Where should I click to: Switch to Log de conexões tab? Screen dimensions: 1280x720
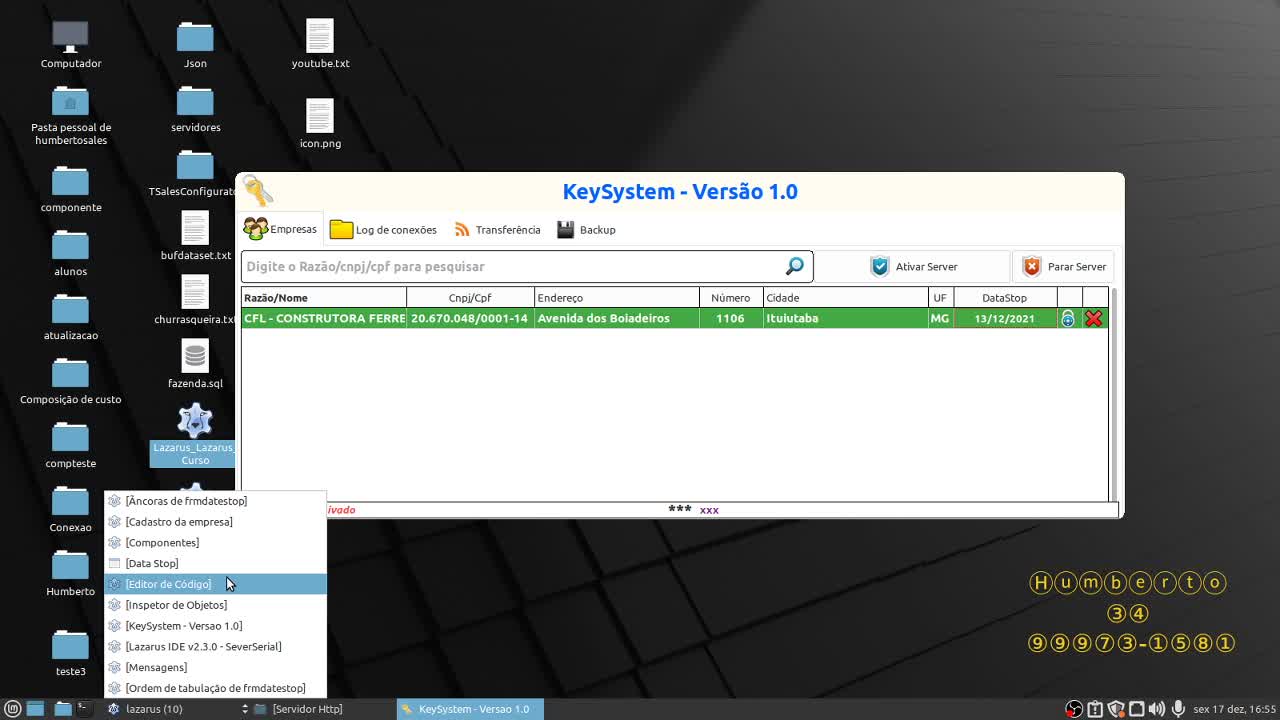[384, 229]
